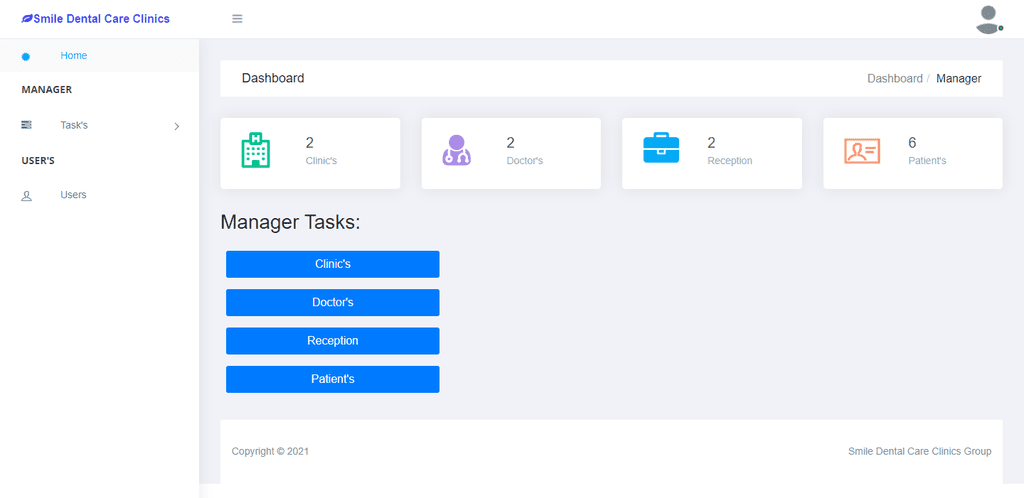Open the Users sidebar menu item
Screen dimensions: 1024x498
pos(99,195)
